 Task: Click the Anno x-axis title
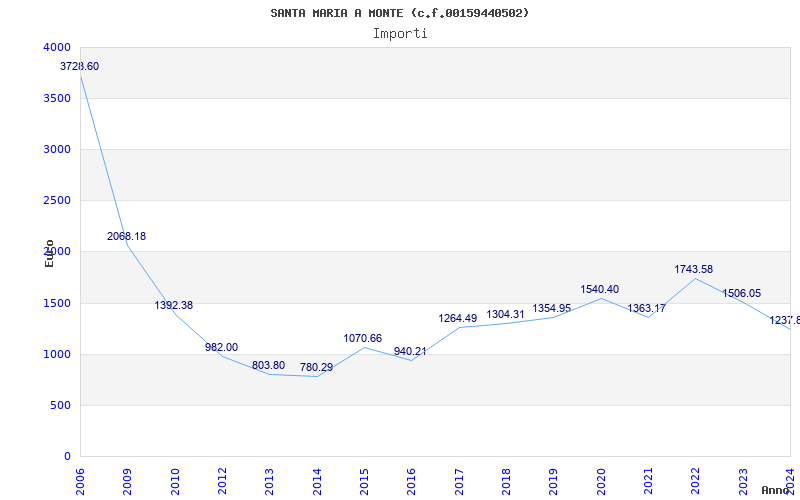(x=776, y=491)
